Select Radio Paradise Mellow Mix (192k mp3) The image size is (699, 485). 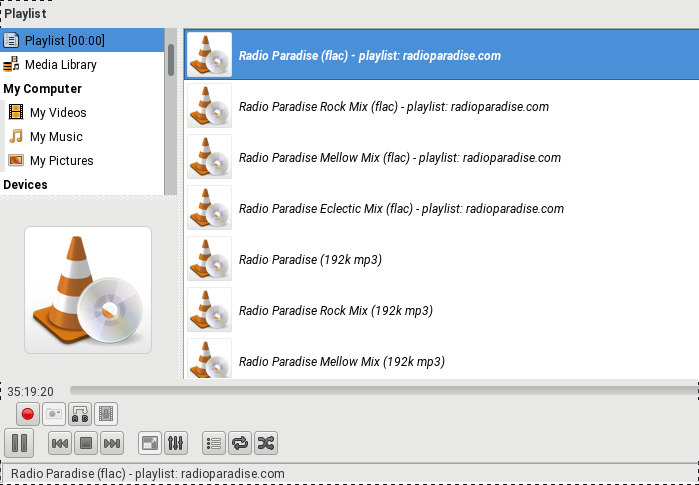pos(441,359)
